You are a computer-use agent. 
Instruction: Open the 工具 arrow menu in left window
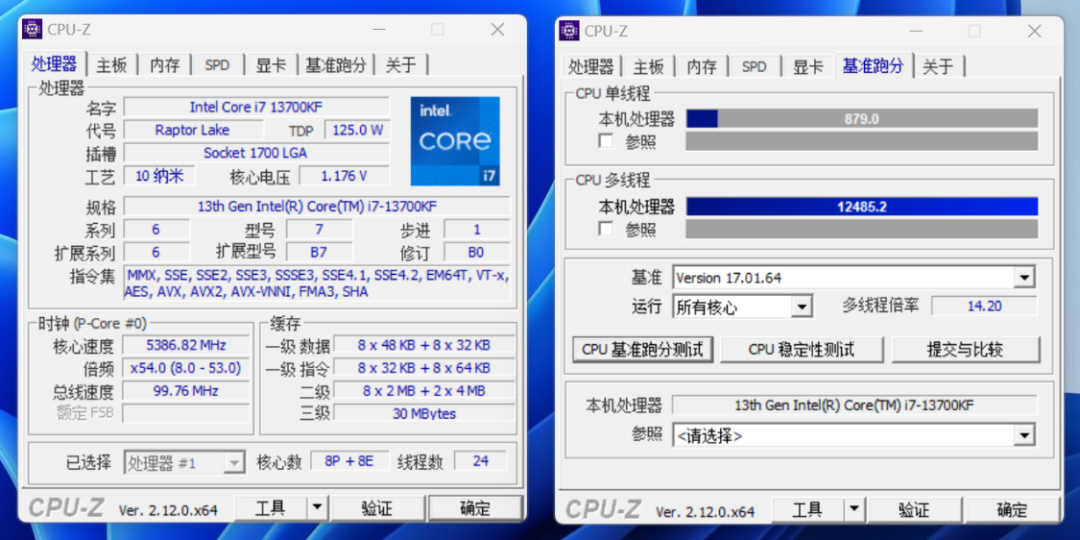tap(316, 509)
